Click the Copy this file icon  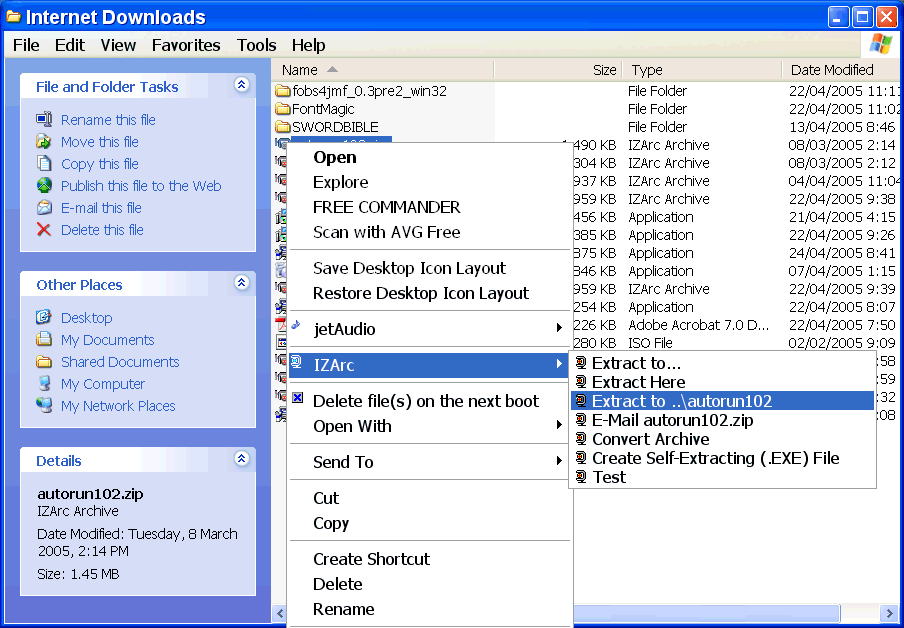(44, 163)
